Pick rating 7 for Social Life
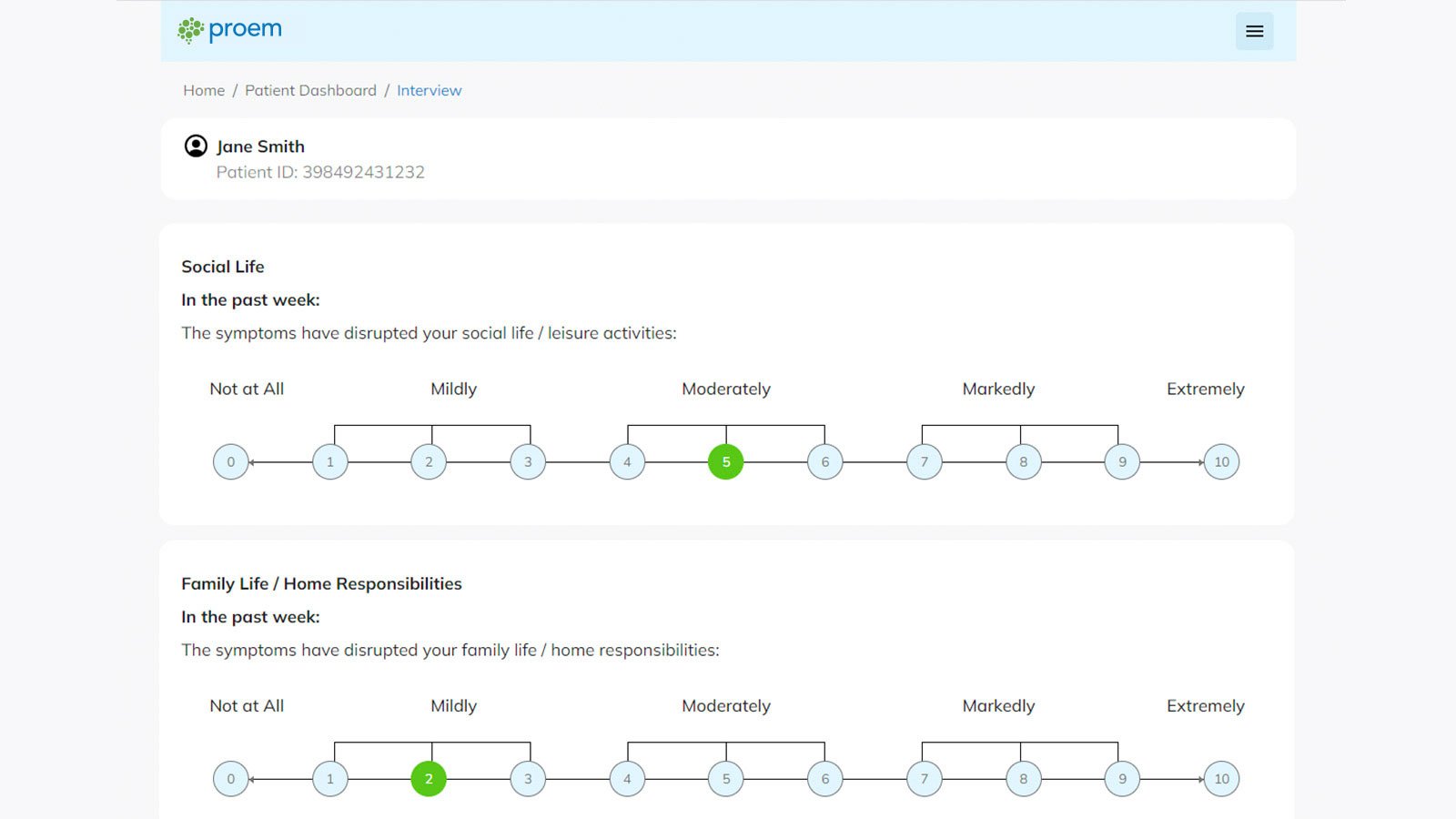Screen dimensions: 1456x819 [x=925, y=461]
